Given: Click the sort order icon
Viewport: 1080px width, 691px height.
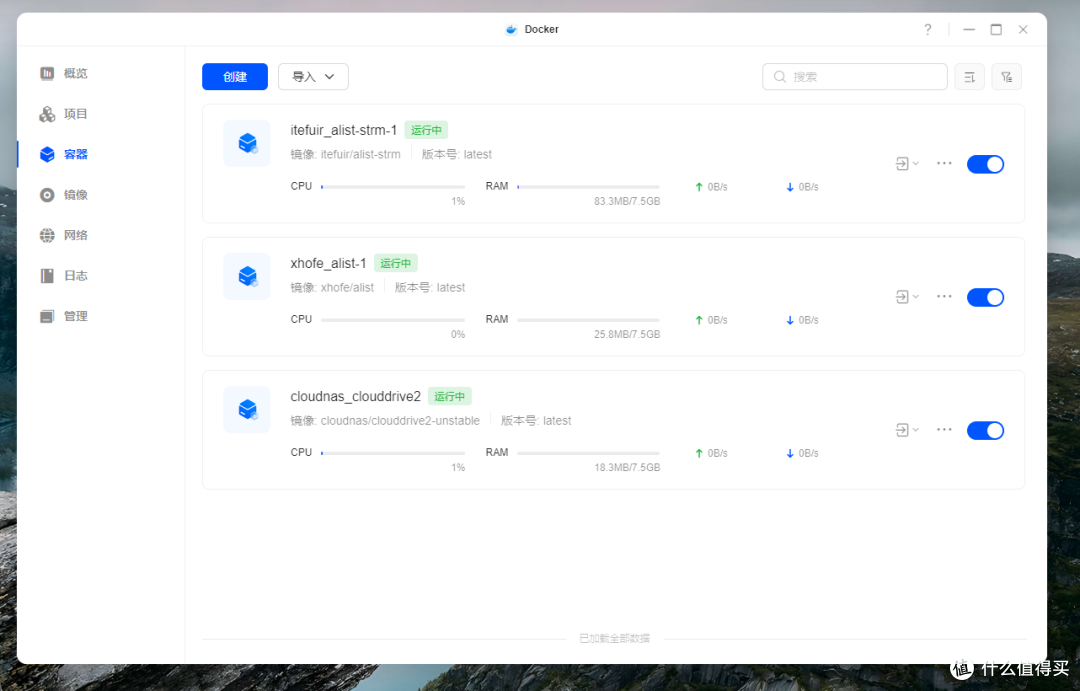Looking at the screenshot, I should point(970,76).
